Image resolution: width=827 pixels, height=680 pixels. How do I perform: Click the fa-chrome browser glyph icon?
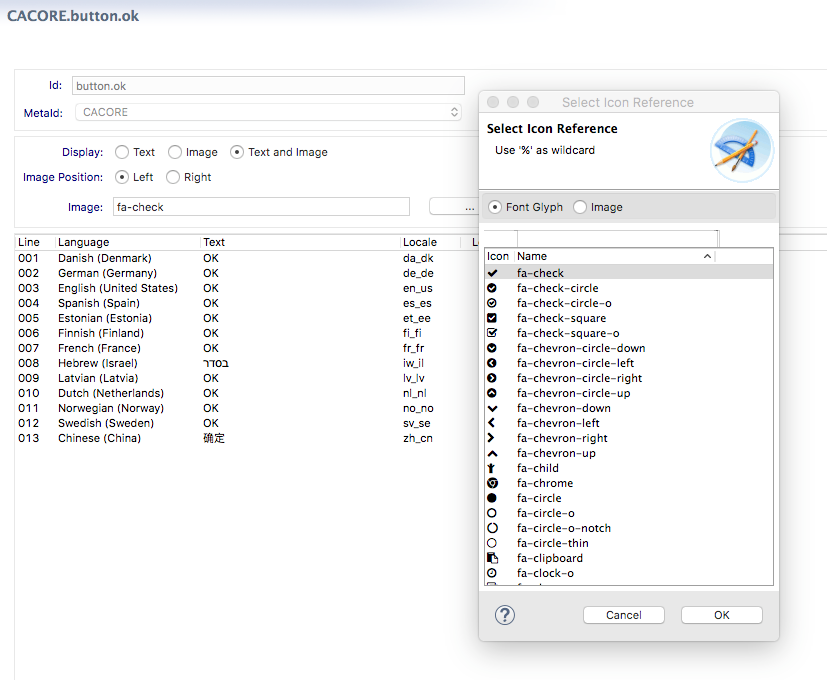click(x=492, y=483)
